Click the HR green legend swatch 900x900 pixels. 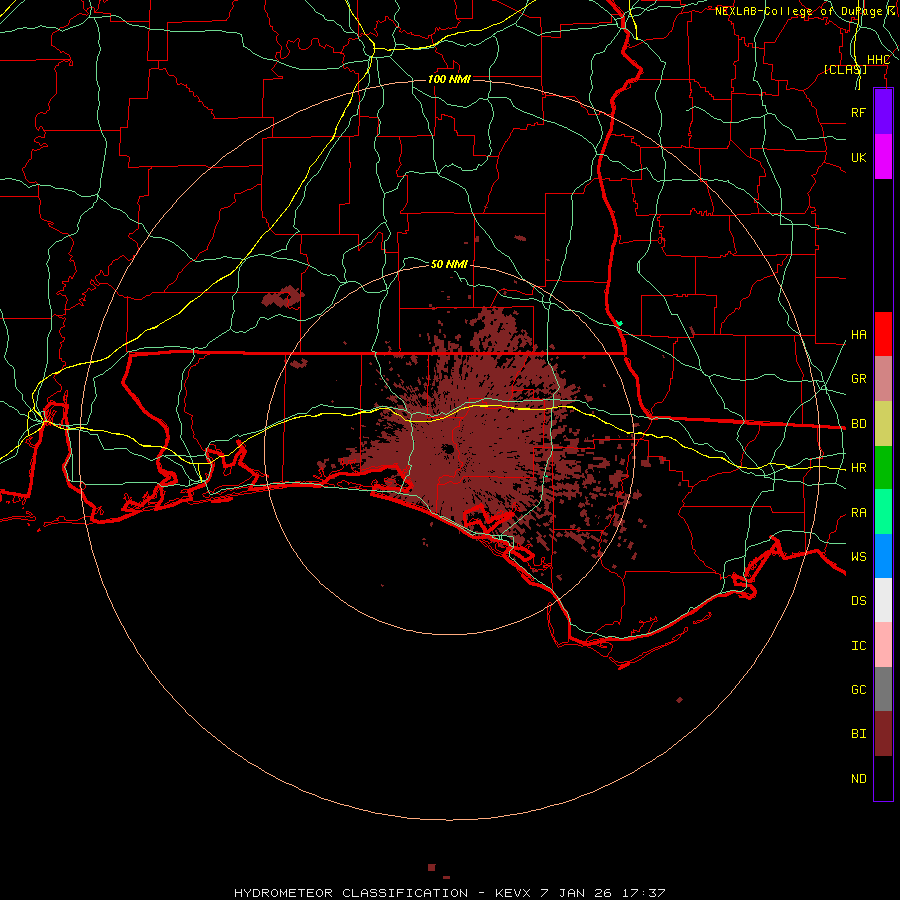click(x=883, y=468)
